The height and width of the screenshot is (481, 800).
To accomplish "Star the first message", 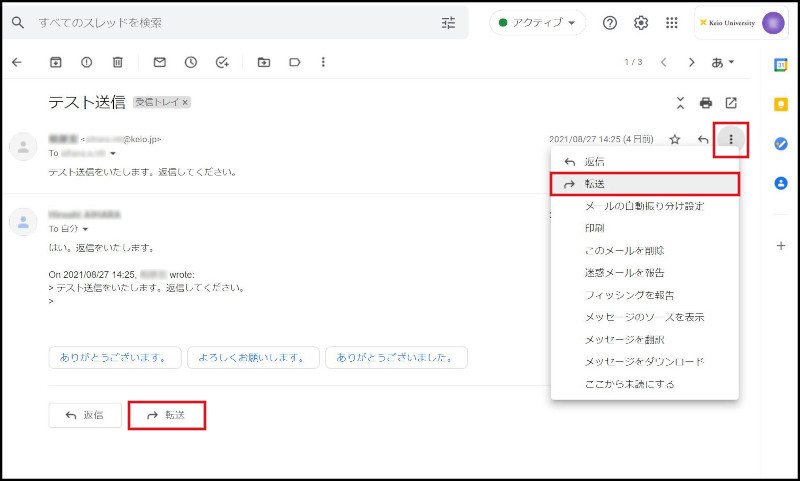I will pos(675,139).
